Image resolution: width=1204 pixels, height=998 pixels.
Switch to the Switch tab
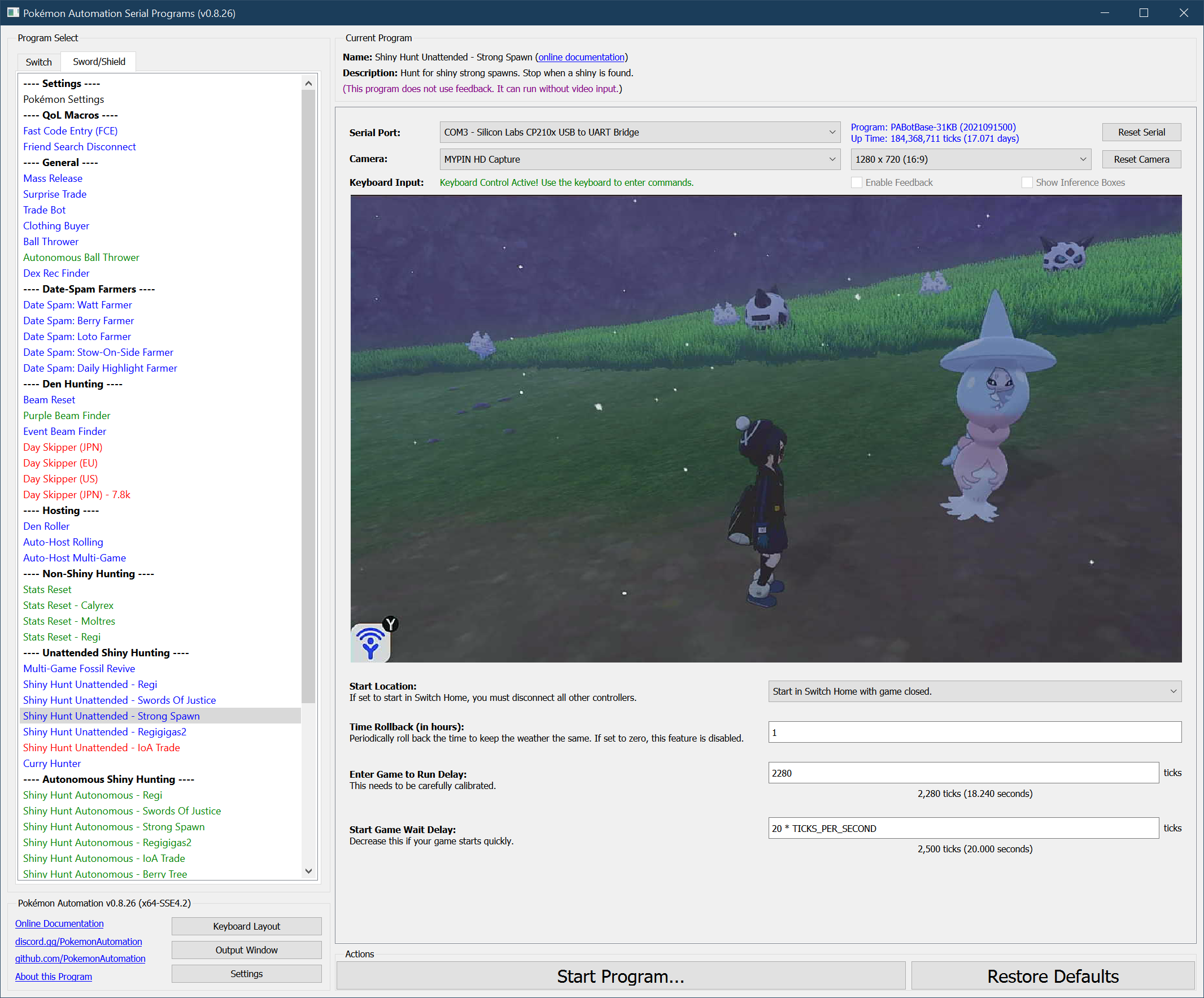38,62
